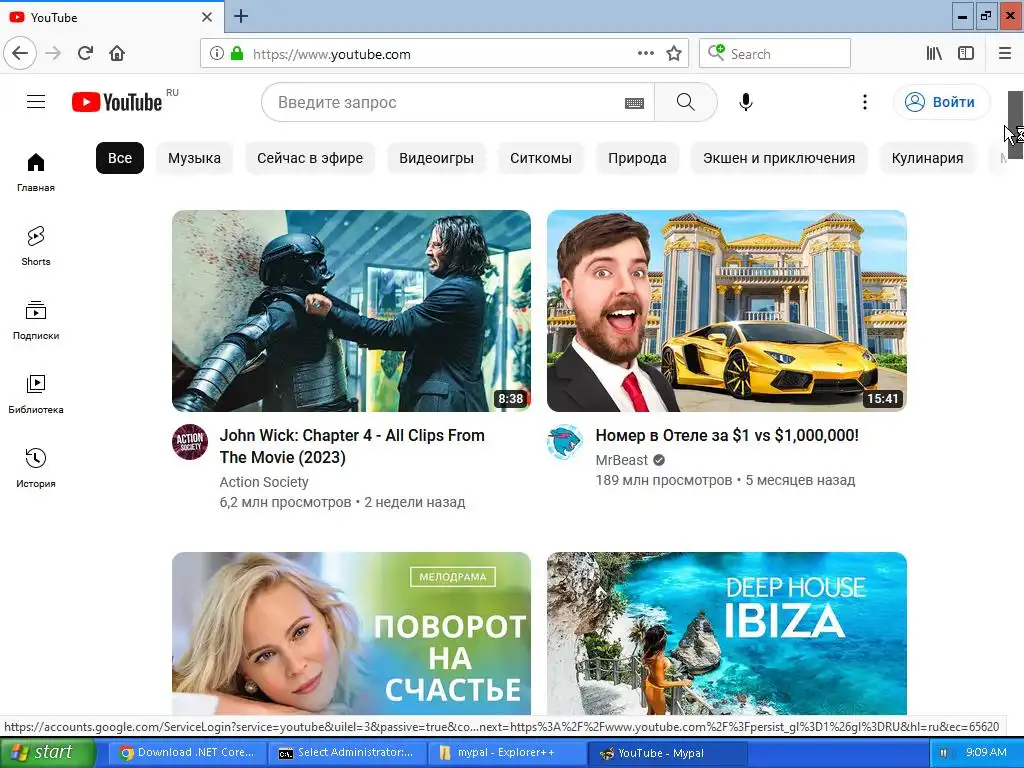The image size is (1024, 768).
Task: Select the Видеоигры filter chip
Action: click(436, 158)
